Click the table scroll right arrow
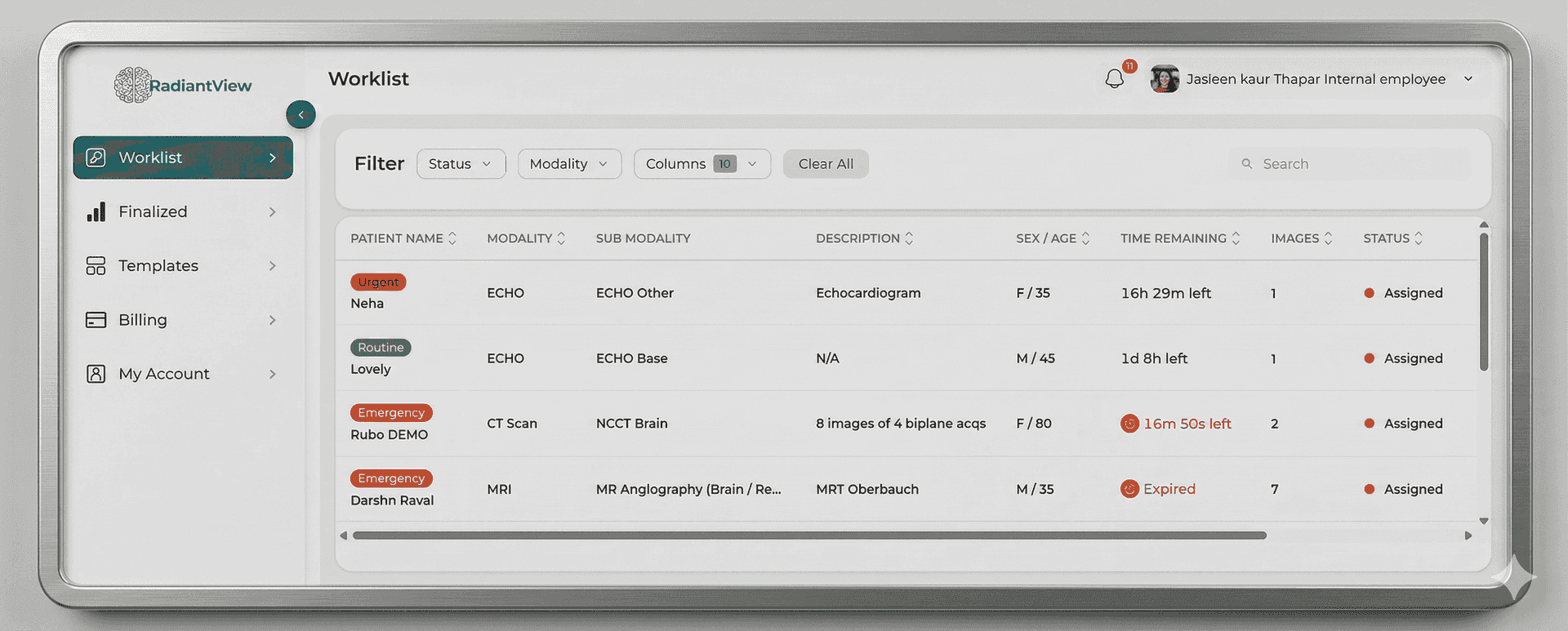 [x=1468, y=535]
